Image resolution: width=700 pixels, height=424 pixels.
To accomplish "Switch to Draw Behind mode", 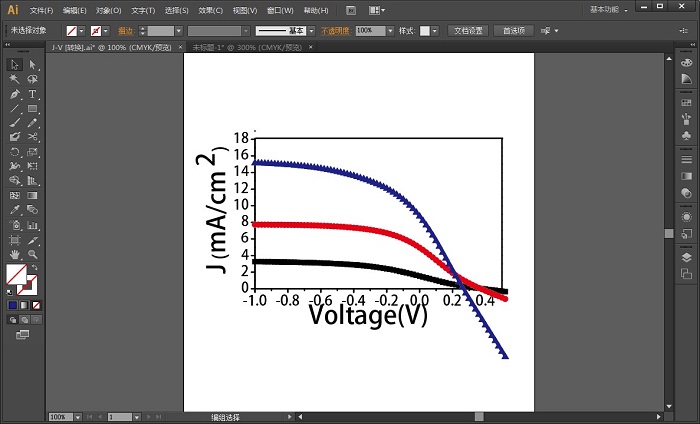I will (x=25, y=320).
